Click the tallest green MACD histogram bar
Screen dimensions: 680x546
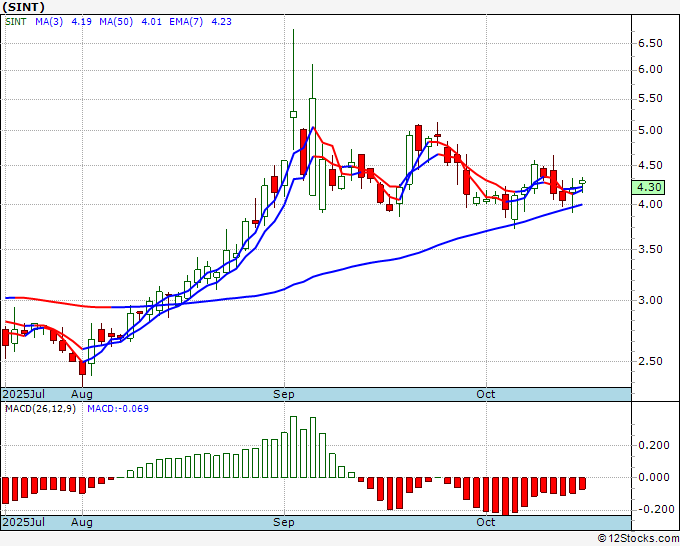[x=294, y=447]
